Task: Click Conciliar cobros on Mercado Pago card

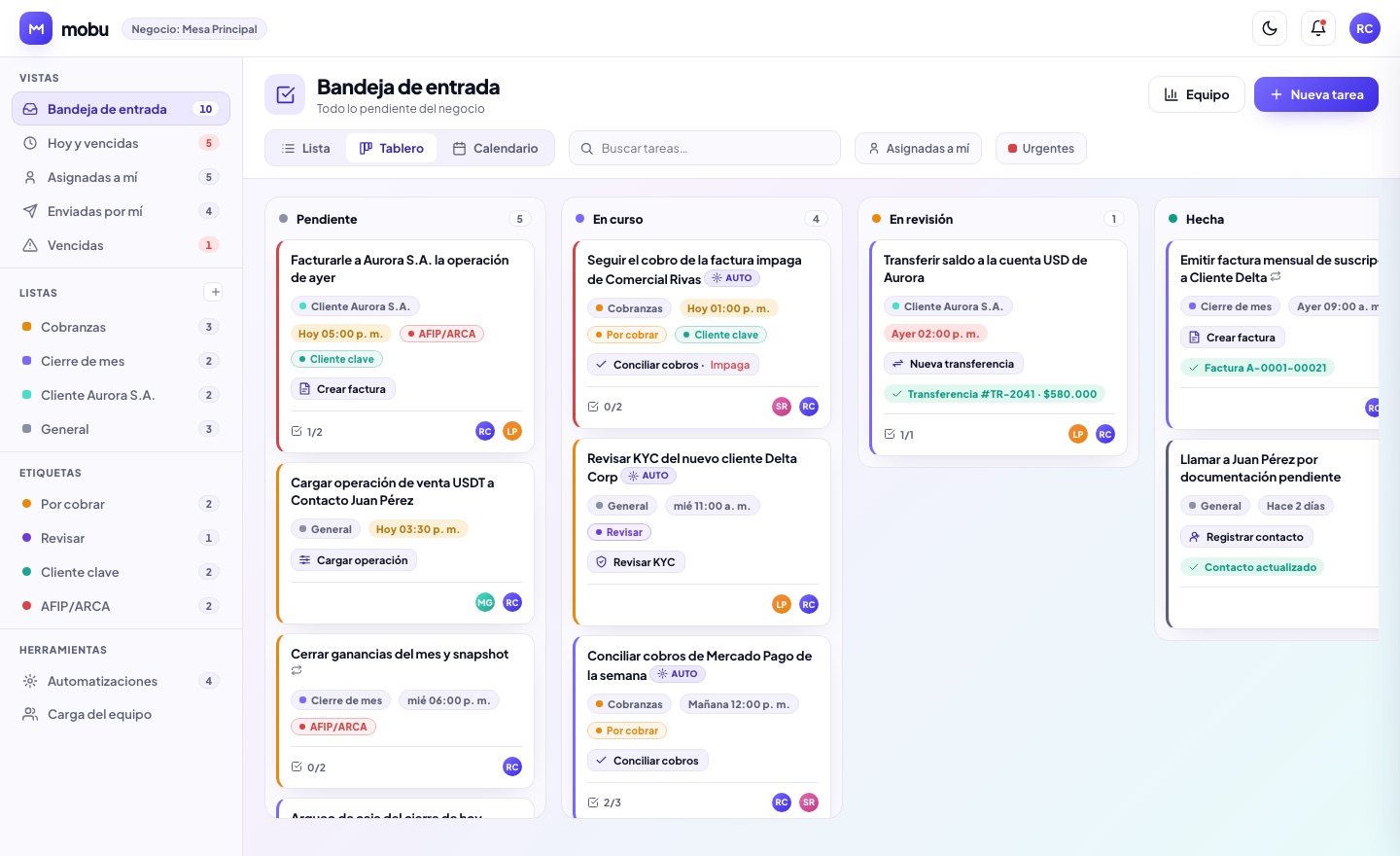Action: tap(647, 761)
